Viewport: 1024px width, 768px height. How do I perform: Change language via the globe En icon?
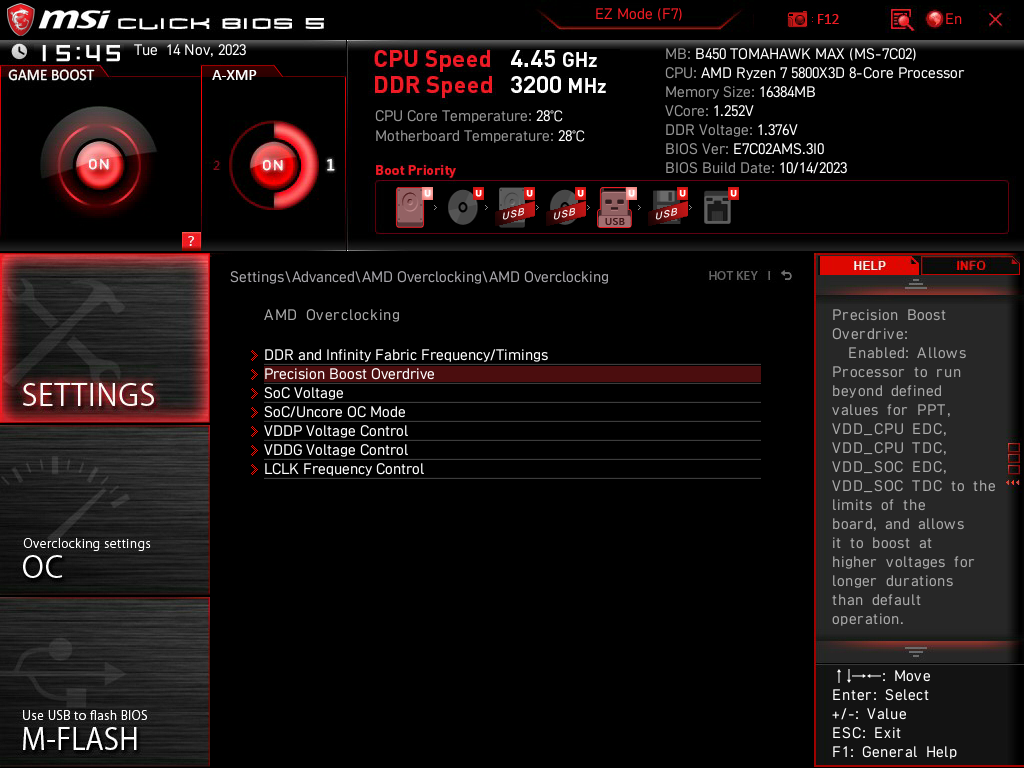point(944,19)
